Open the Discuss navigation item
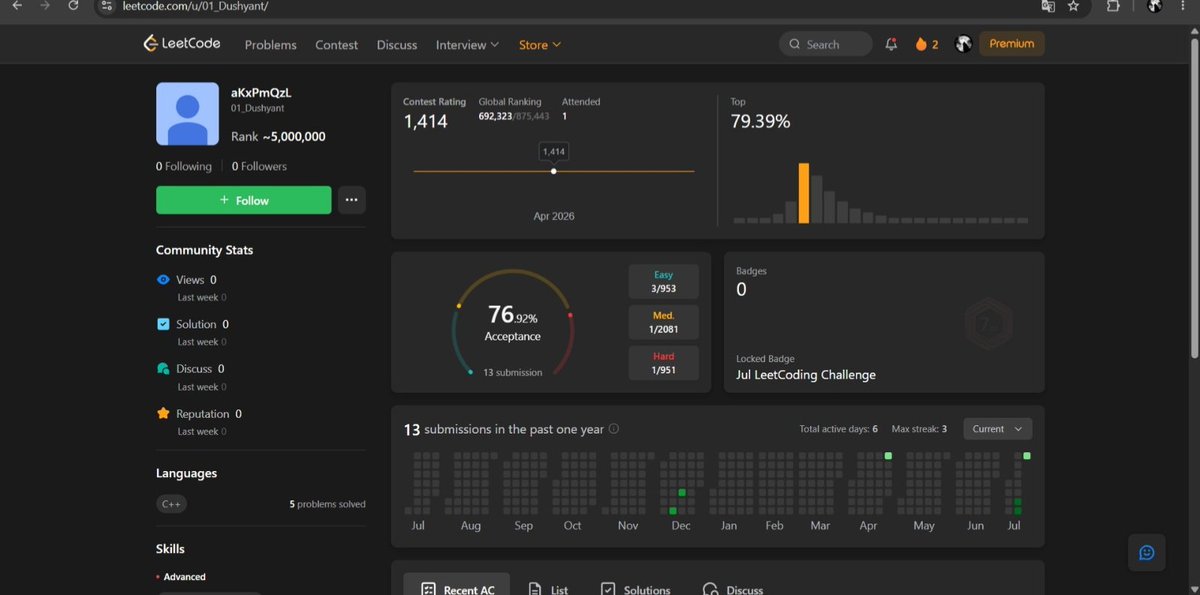Viewport: 1200px width, 595px height. pos(397,45)
